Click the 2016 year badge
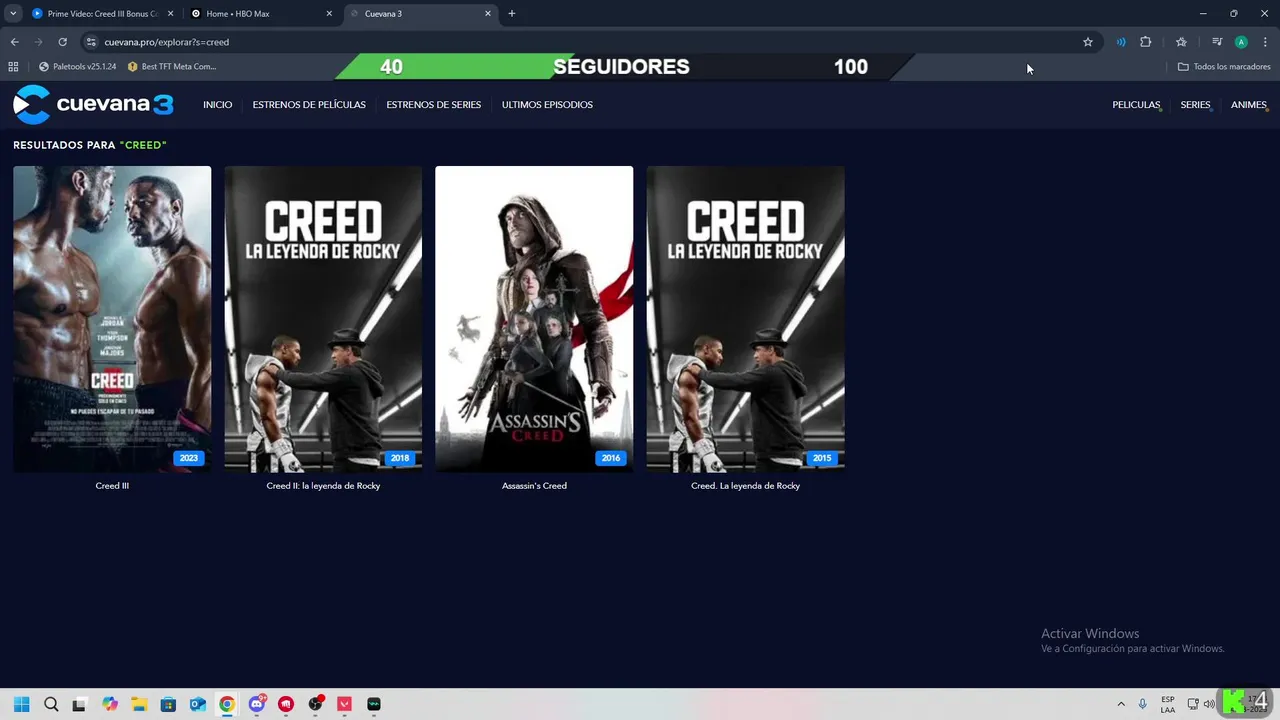1280x720 pixels. coord(611,458)
